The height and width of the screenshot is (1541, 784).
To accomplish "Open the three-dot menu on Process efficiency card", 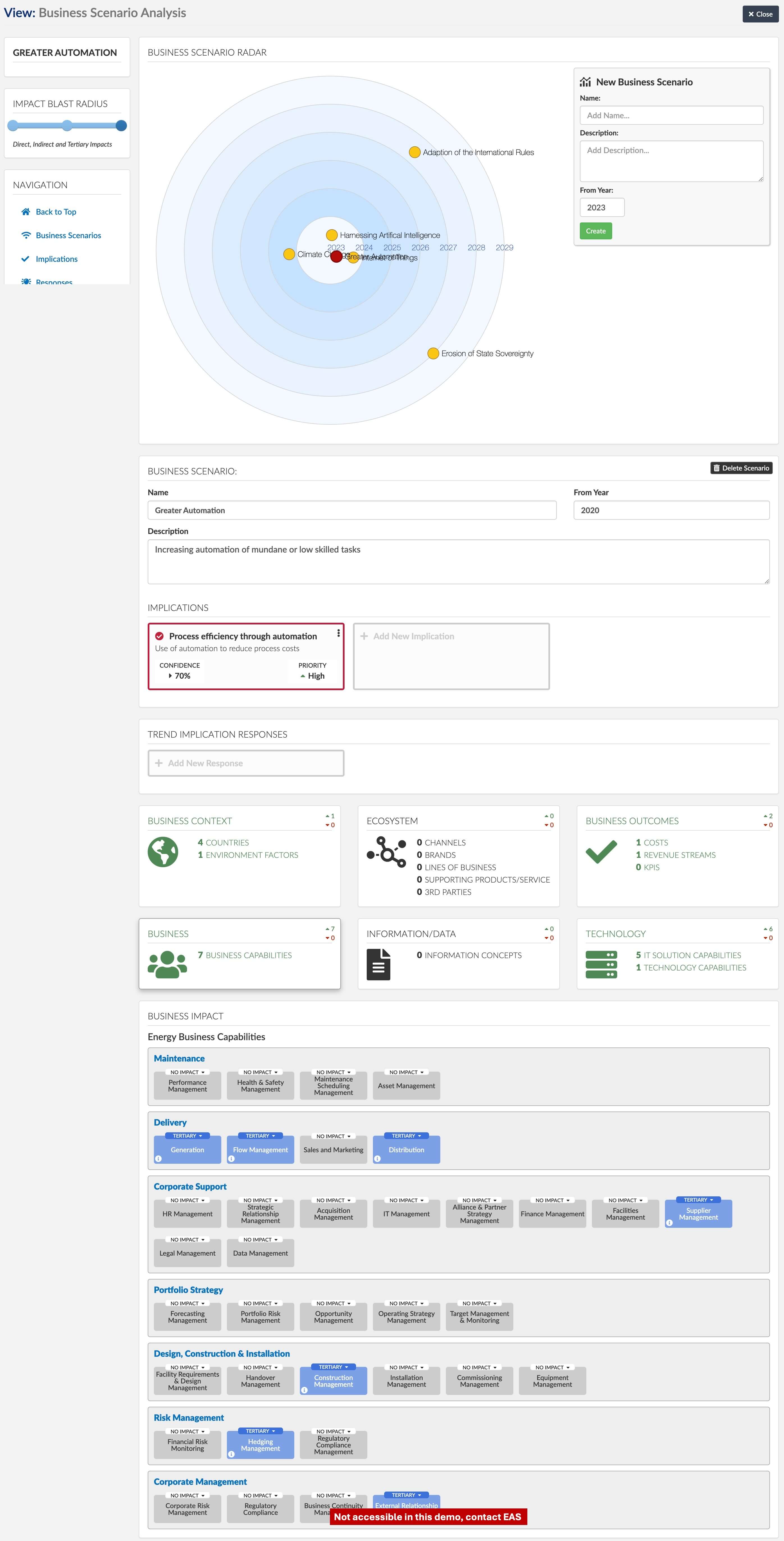I will (338, 632).
